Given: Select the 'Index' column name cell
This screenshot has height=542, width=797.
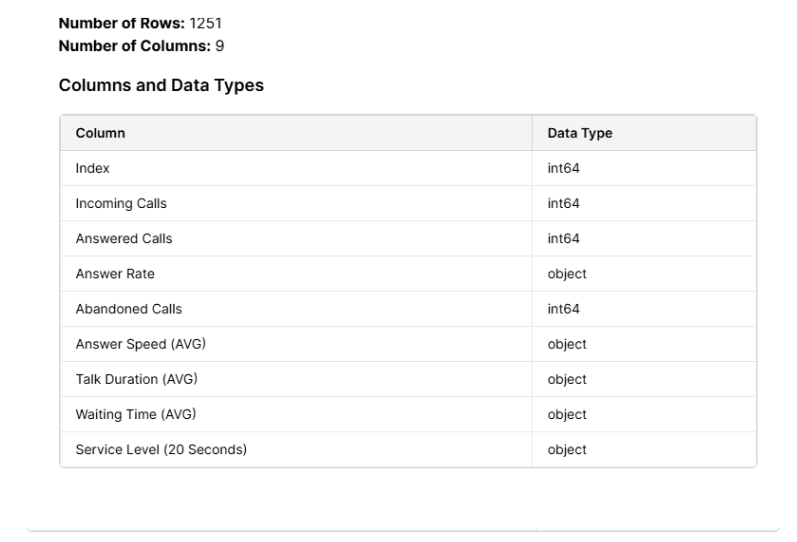Looking at the screenshot, I should (92, 169).
